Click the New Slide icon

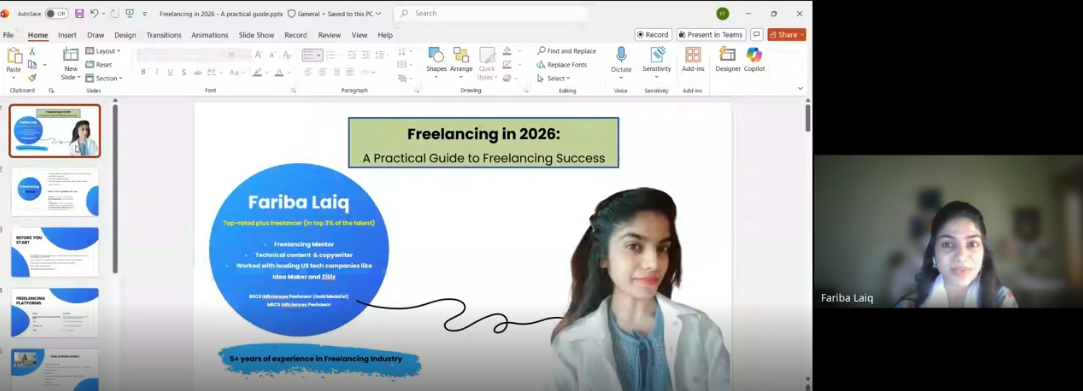point(70,55)
